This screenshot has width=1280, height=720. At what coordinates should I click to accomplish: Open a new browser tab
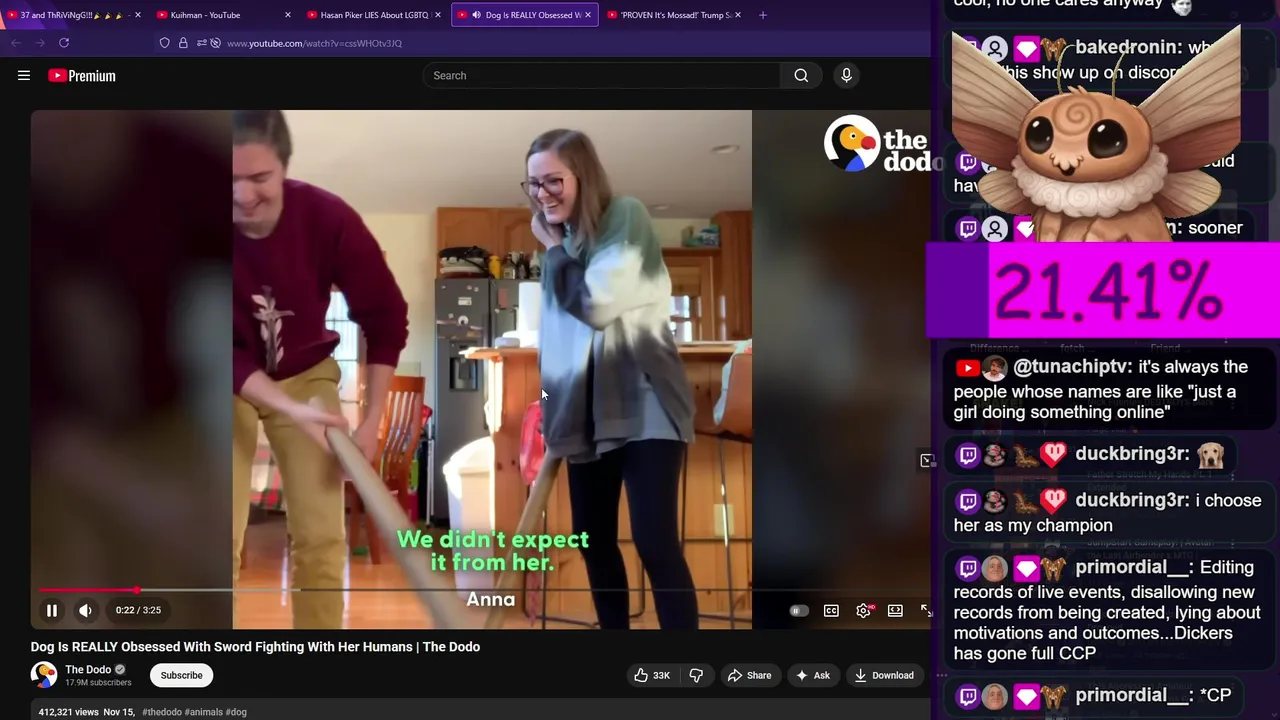tap(763, 15)
